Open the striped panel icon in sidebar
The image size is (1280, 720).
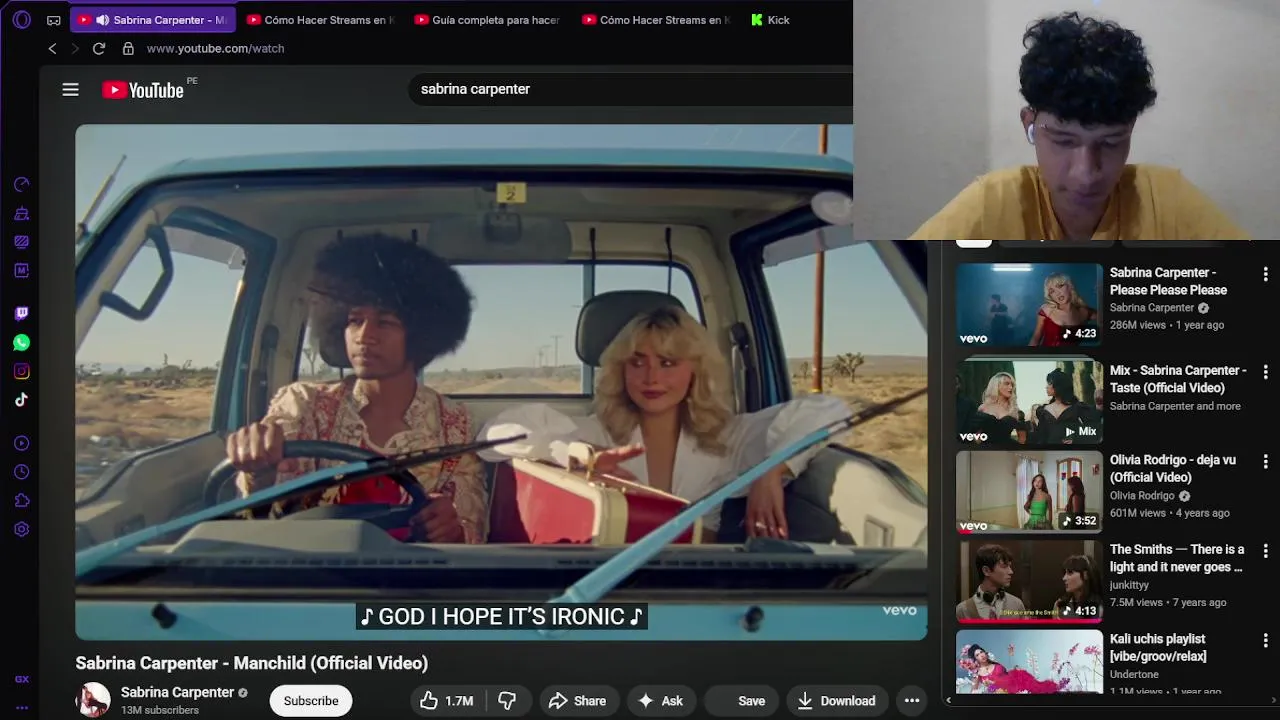pos(21,241)
